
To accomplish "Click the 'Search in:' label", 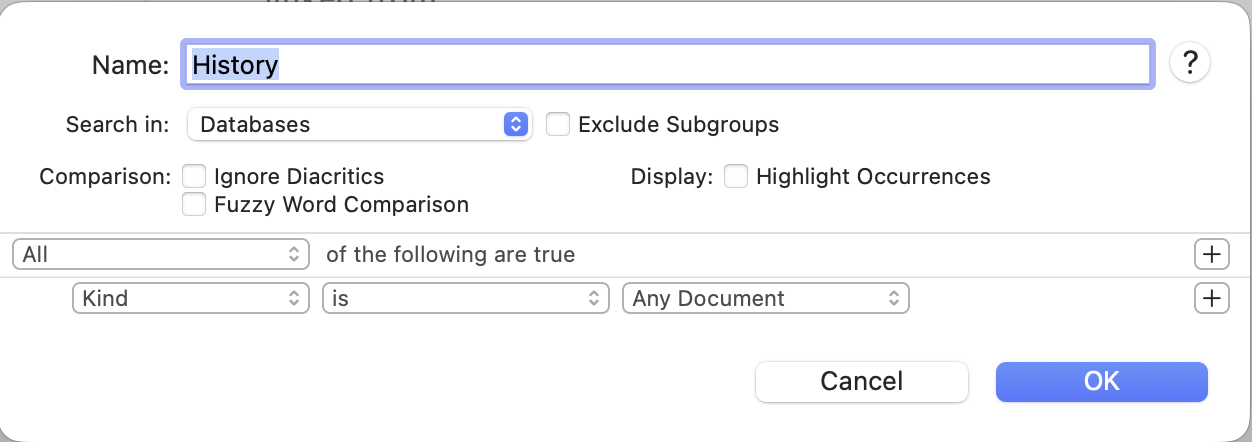I will (118, 125).
